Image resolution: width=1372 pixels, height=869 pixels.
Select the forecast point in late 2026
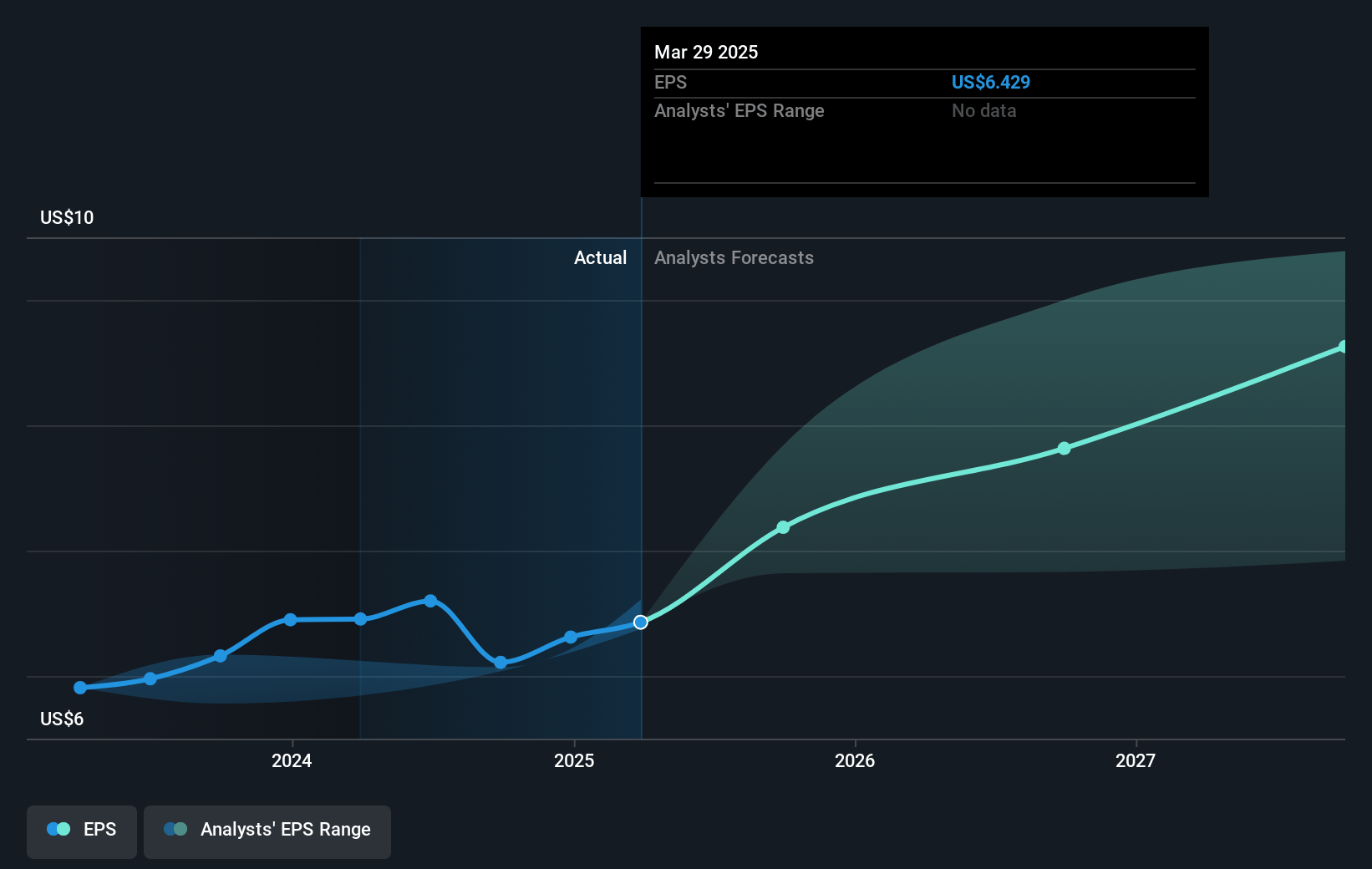tap(1064, 449)
